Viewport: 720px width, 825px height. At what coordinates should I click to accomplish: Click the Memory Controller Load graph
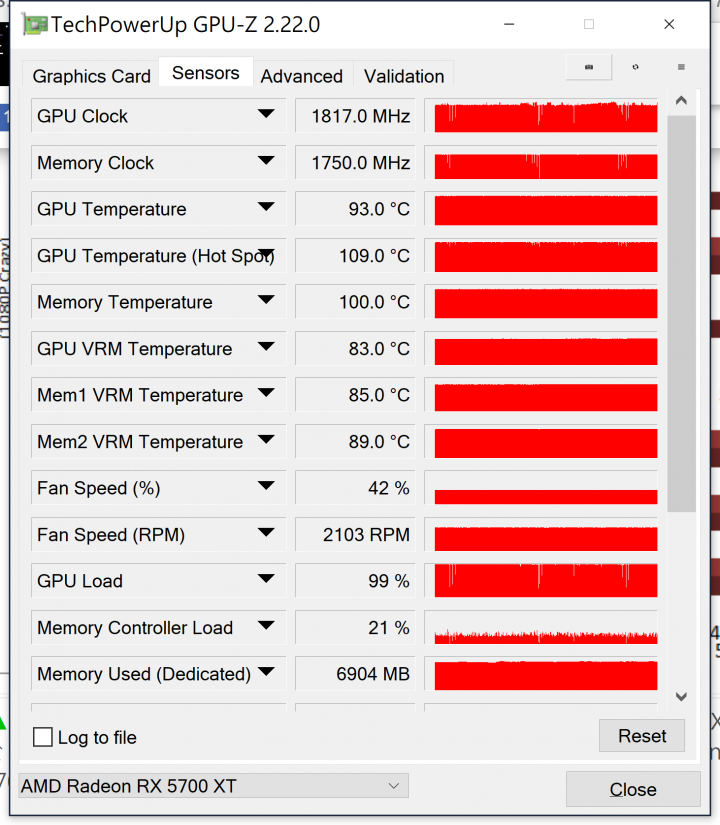(x=546, y=627)
